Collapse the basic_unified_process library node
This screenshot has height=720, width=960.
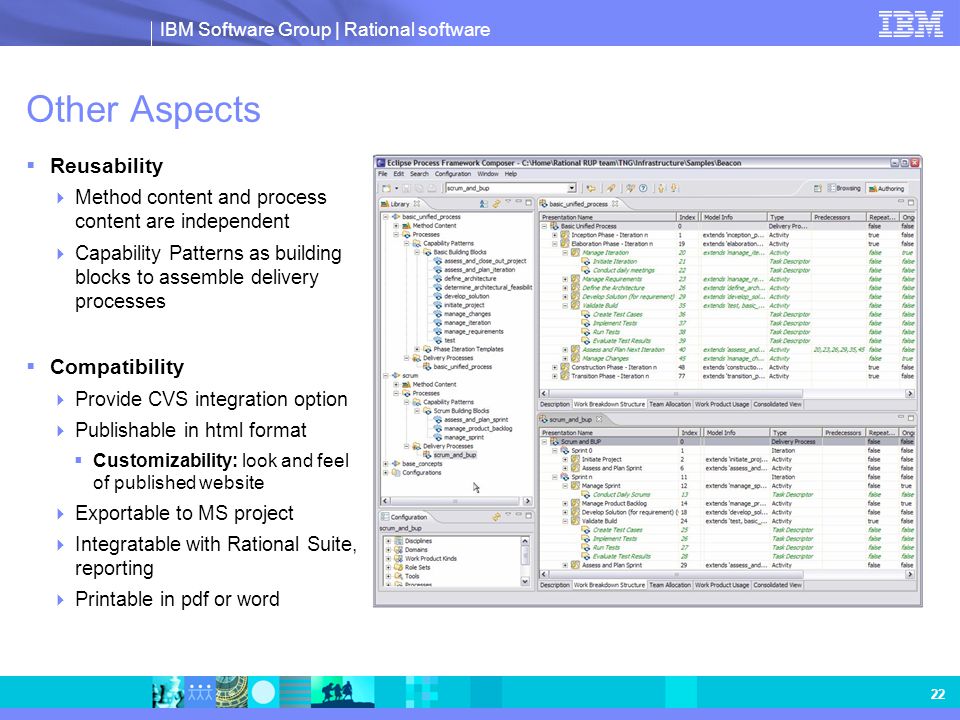tap(385, 217)
